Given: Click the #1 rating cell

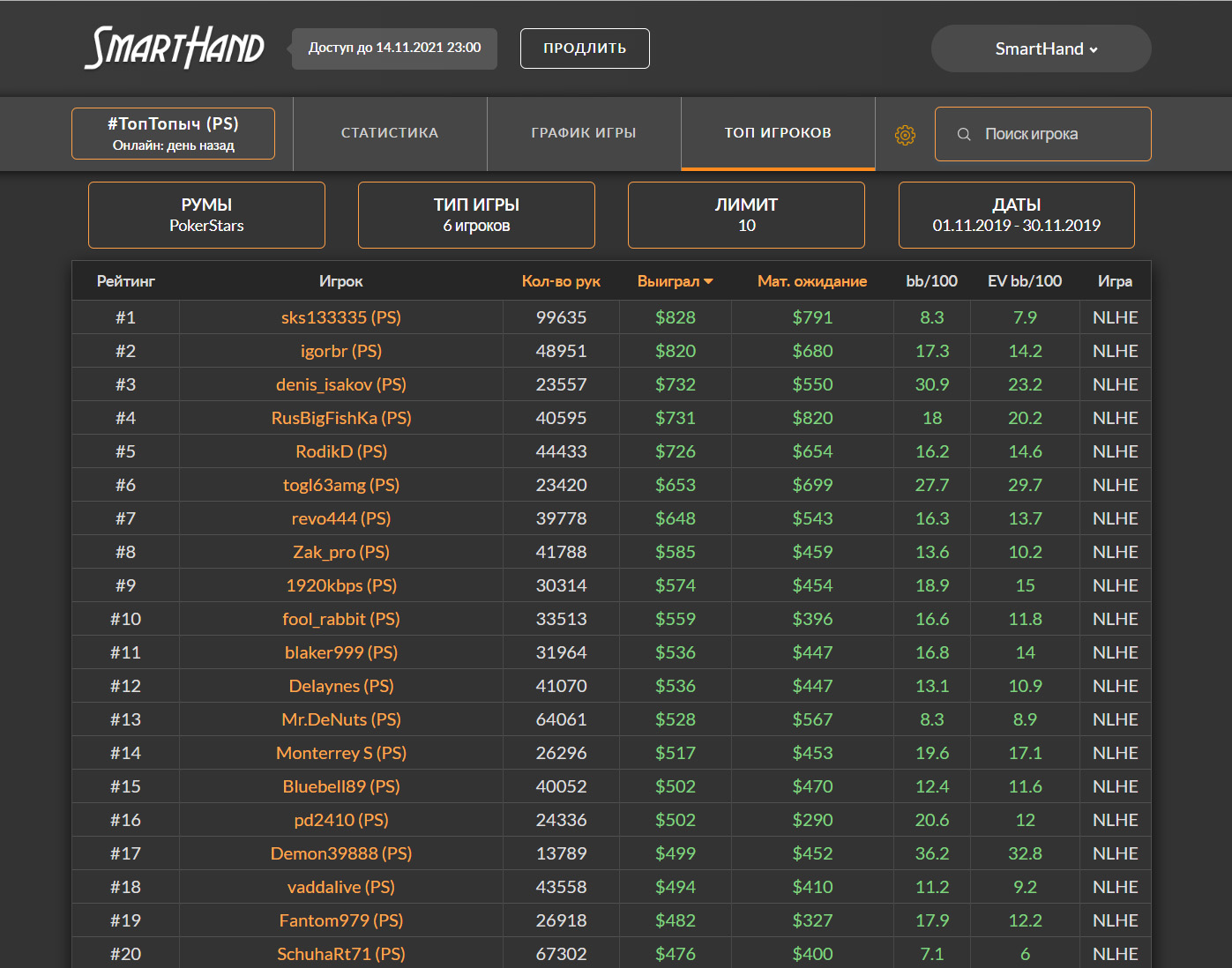Looking at the screenshot, I should coord(125,317).
